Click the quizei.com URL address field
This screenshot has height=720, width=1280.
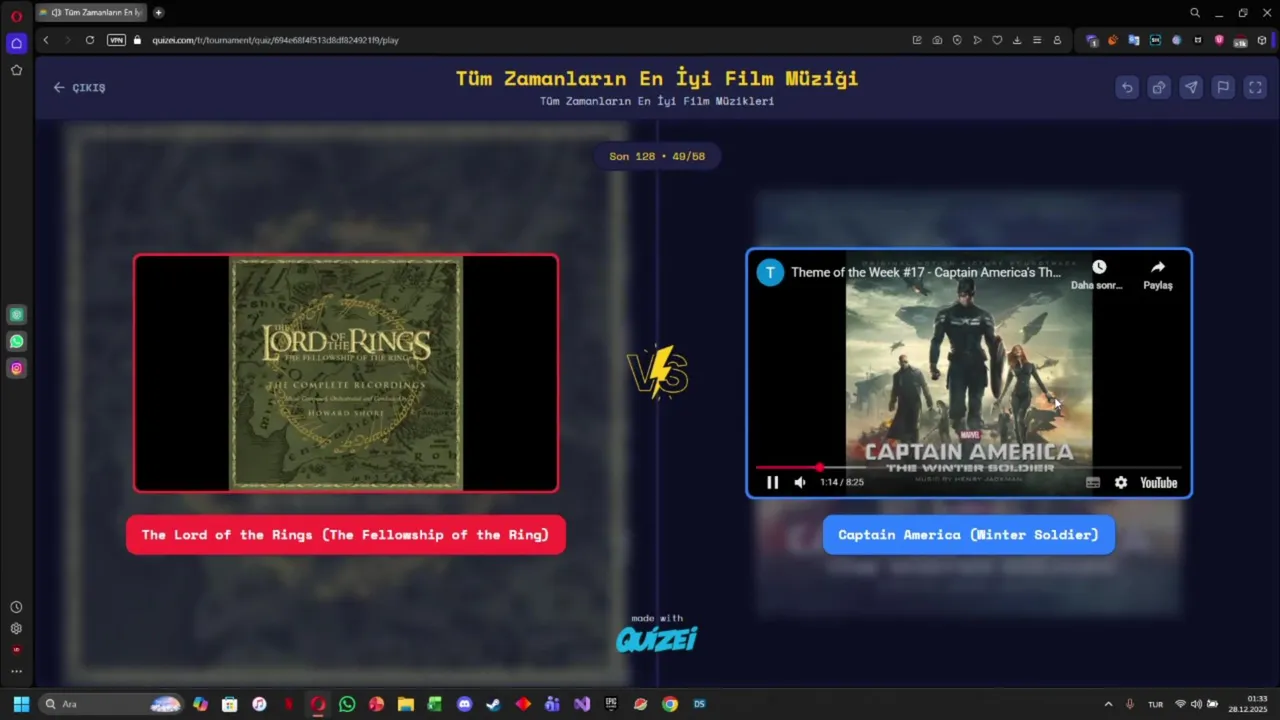coord(275,40)
